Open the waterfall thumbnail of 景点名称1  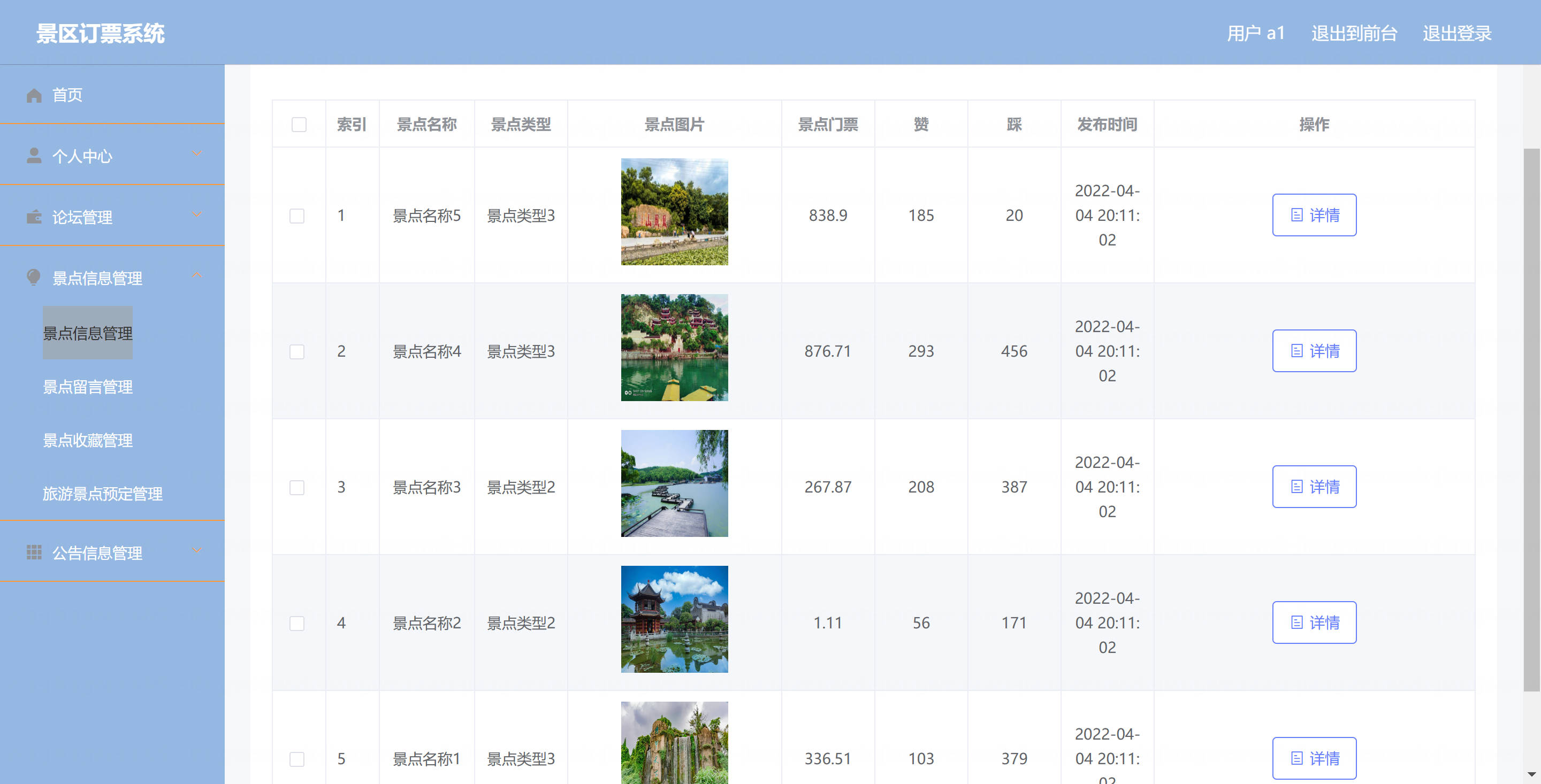coord(674,743)
